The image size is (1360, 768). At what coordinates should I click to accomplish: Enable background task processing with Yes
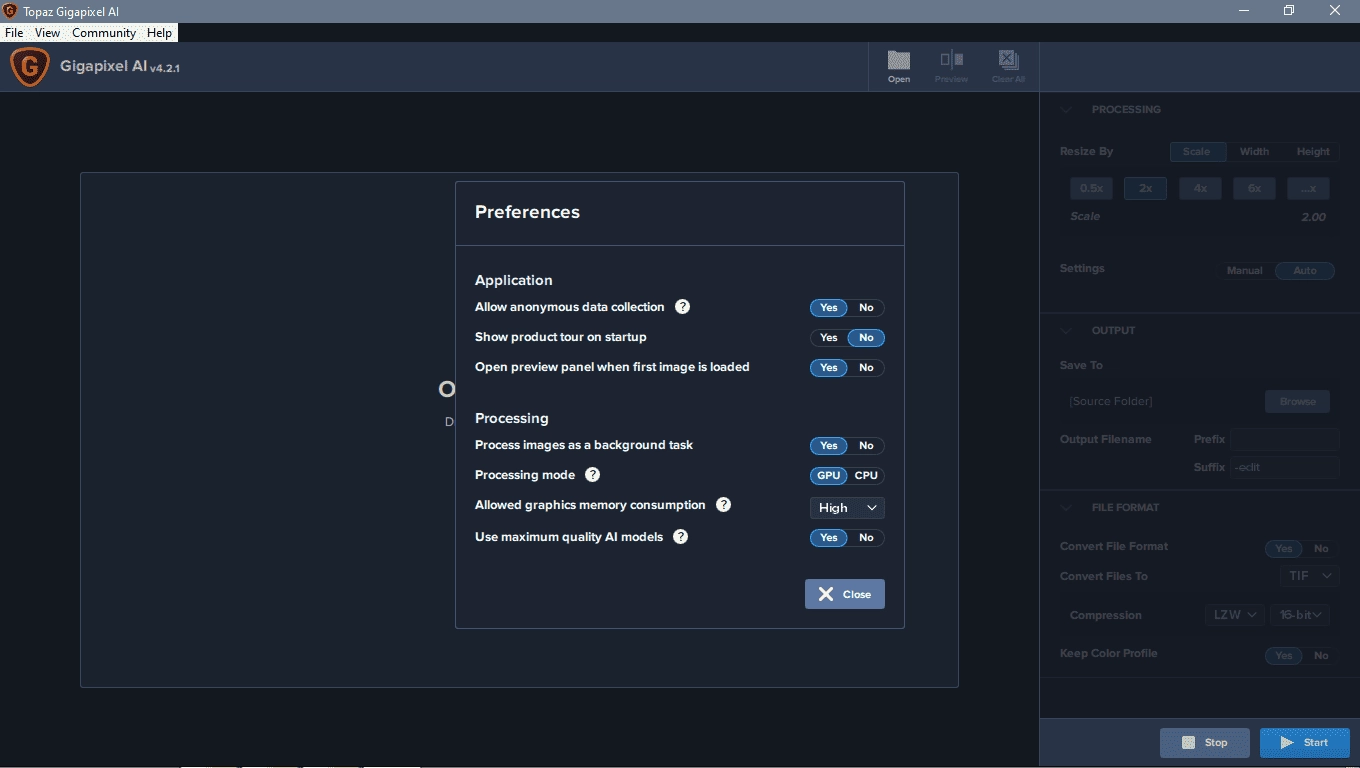(828, 446)
